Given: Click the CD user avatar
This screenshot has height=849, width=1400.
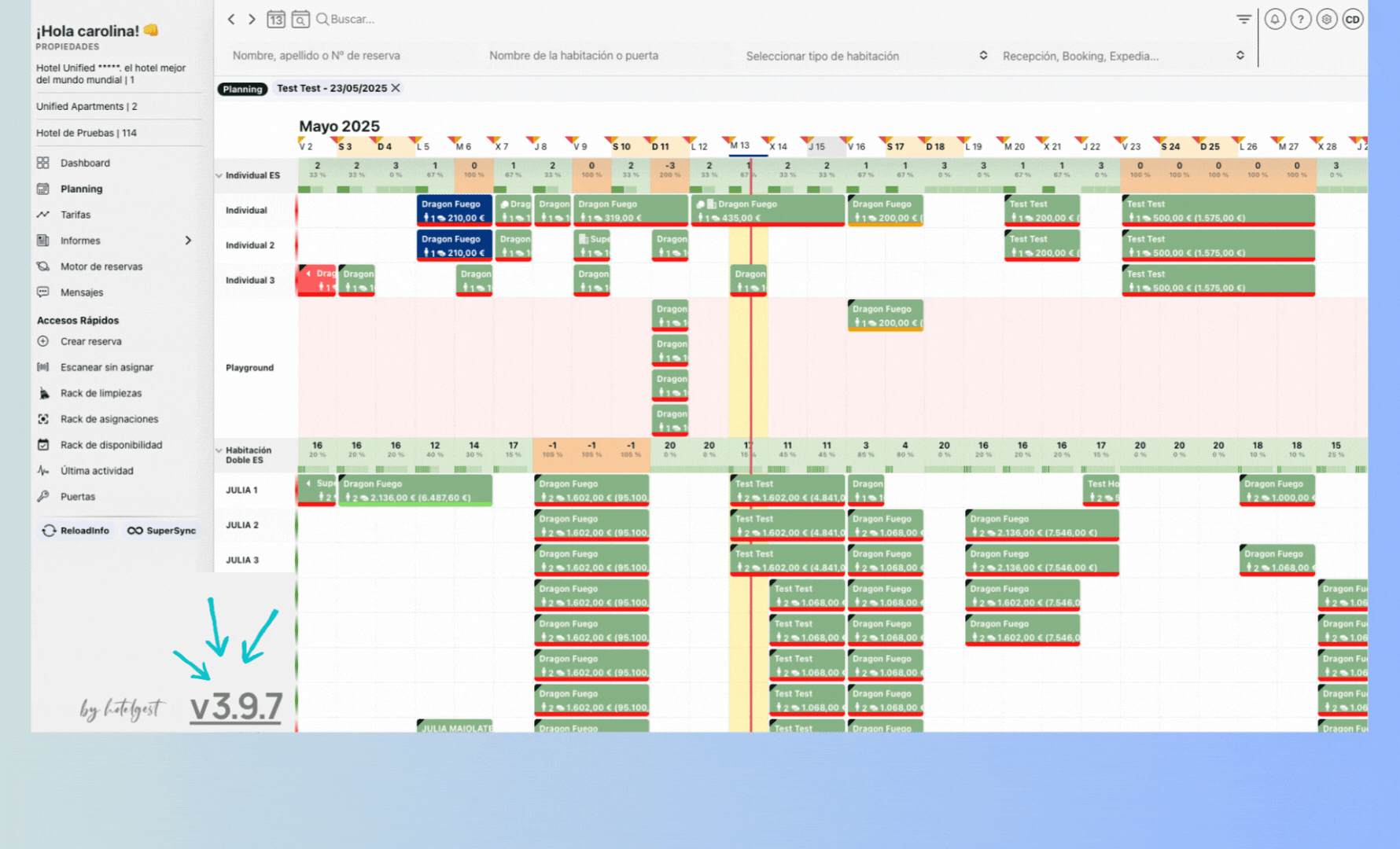Looking at the screenshot, I should 1352,20.
